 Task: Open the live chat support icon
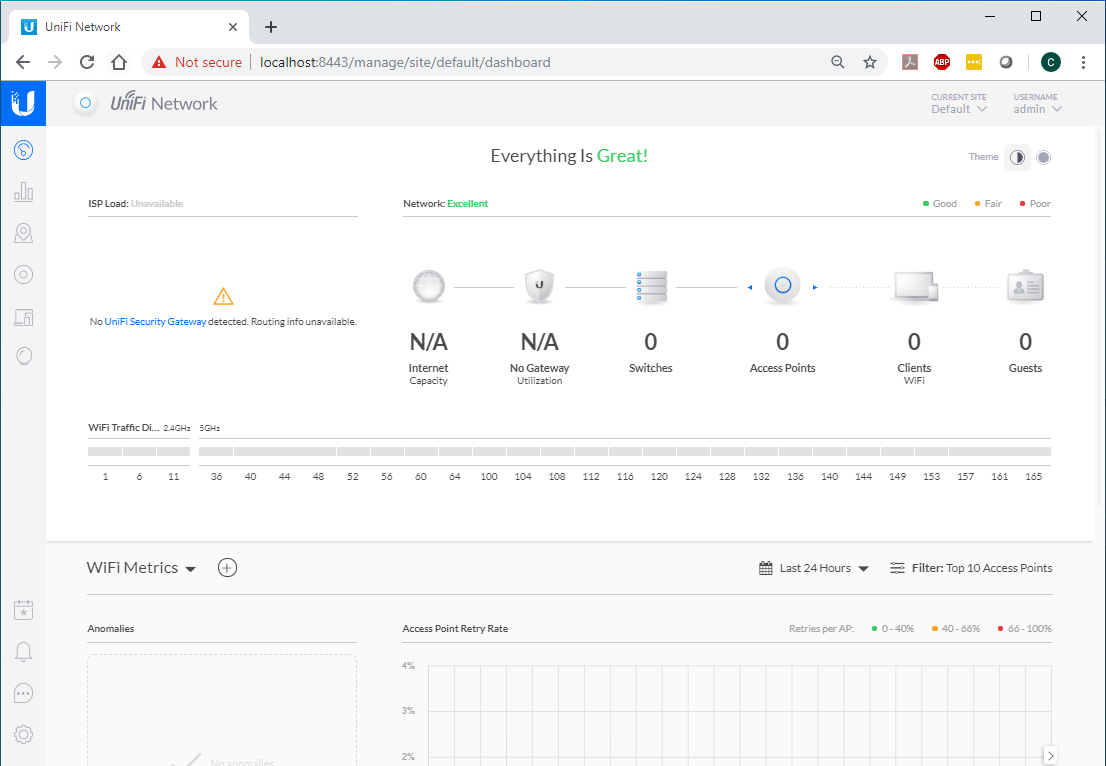pyautogui.click(x=23, y=693)
